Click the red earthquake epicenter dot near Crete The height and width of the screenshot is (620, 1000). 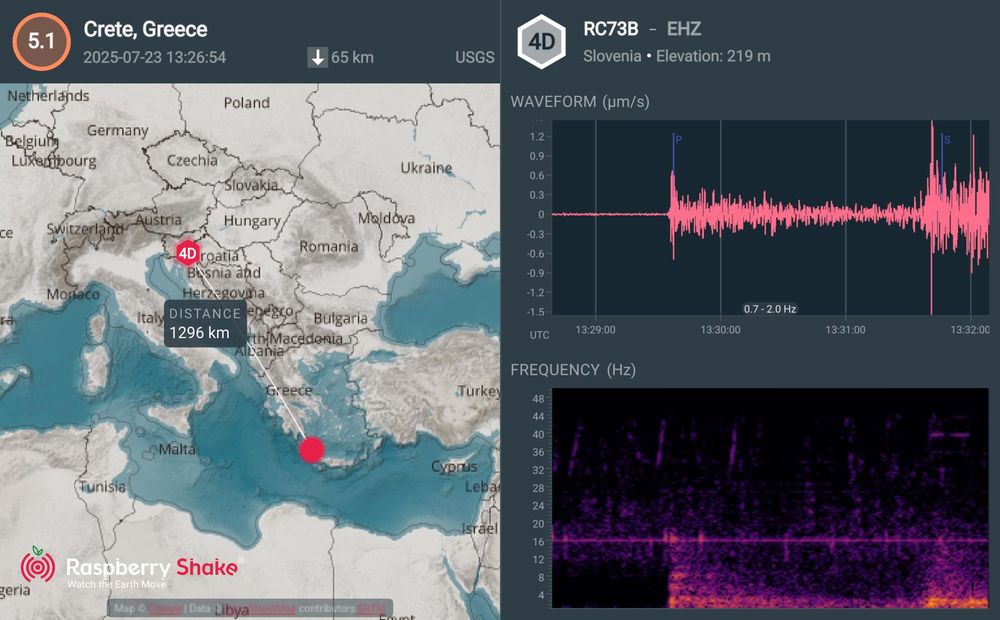pos(312,449)
